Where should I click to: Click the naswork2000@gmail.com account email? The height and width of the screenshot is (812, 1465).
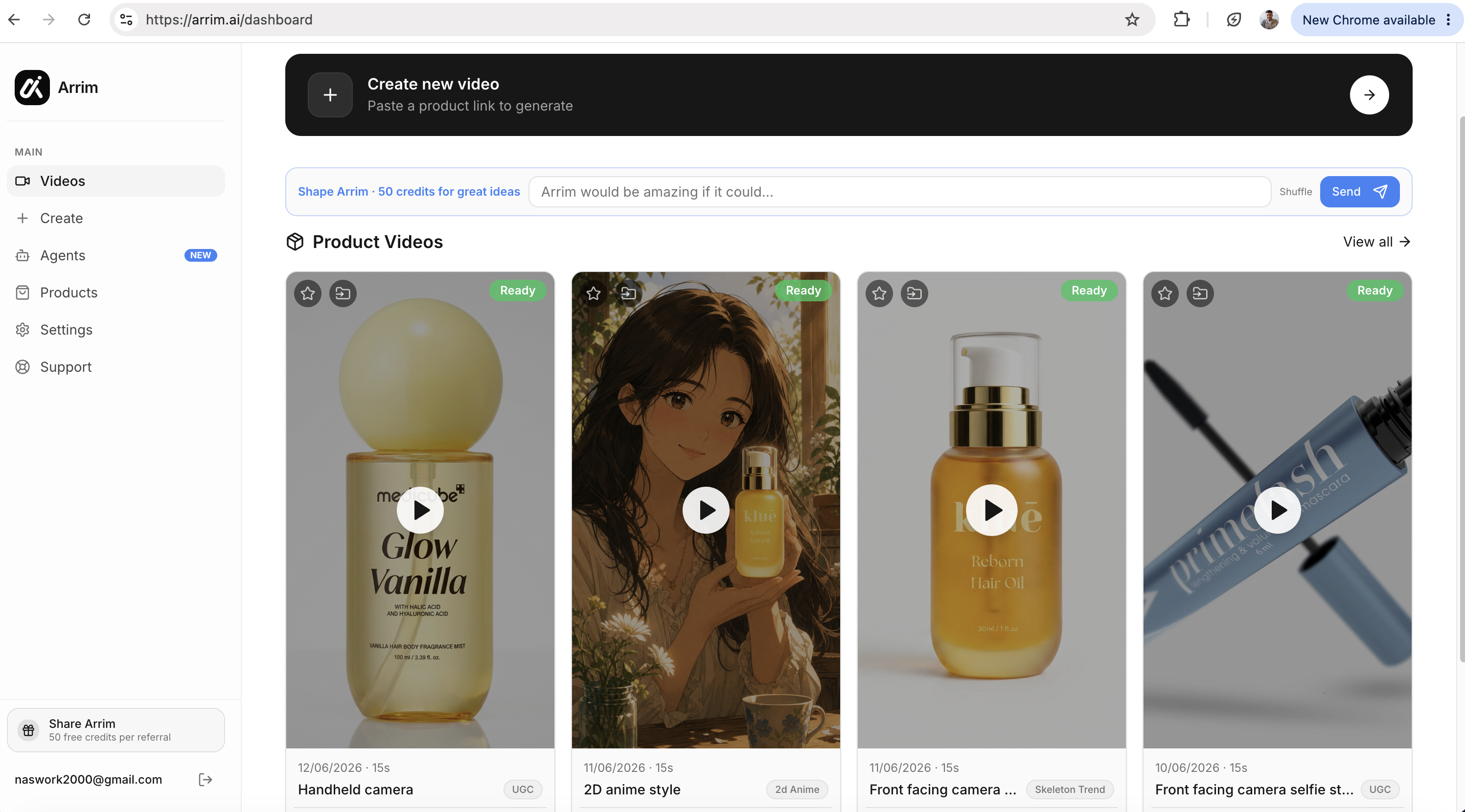[x=88, y=780]
